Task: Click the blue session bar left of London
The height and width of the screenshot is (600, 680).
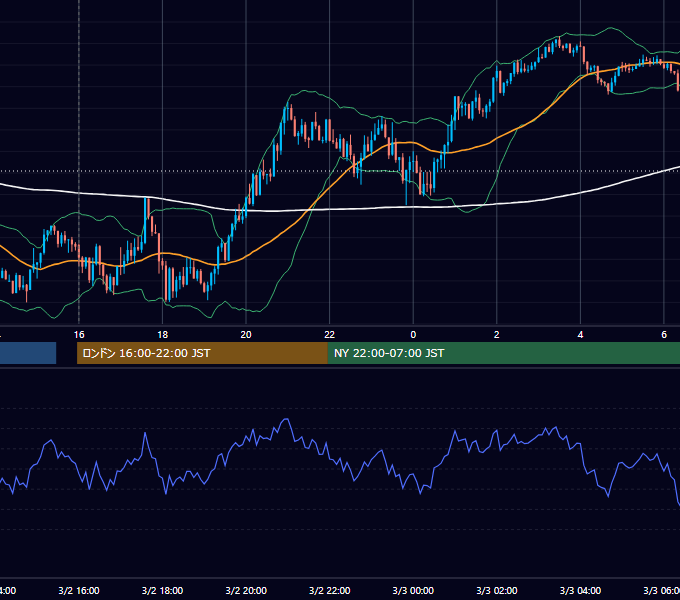Action: pos(28,353)
